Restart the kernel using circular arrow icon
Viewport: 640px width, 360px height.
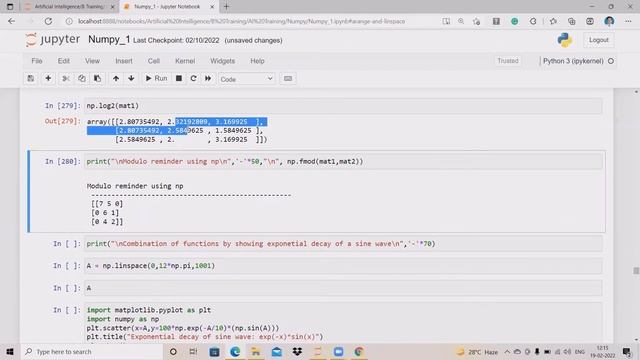193,78
